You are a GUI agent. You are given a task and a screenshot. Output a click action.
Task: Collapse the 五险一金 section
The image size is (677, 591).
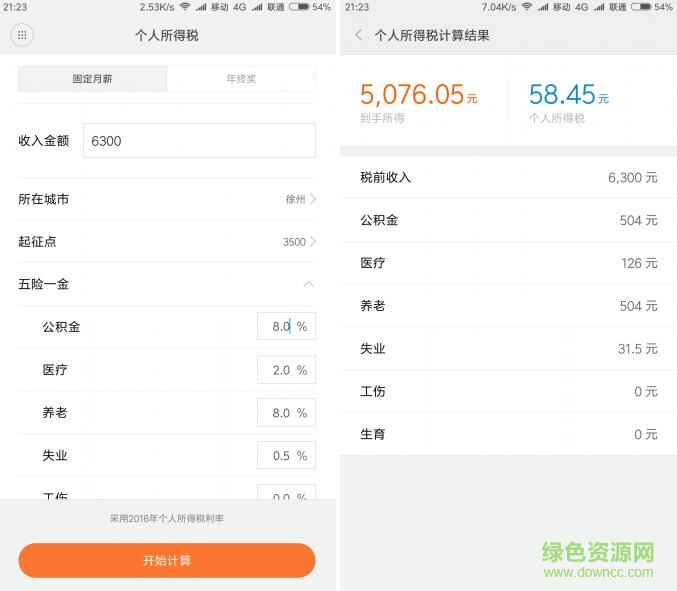(x=308, y=284)
